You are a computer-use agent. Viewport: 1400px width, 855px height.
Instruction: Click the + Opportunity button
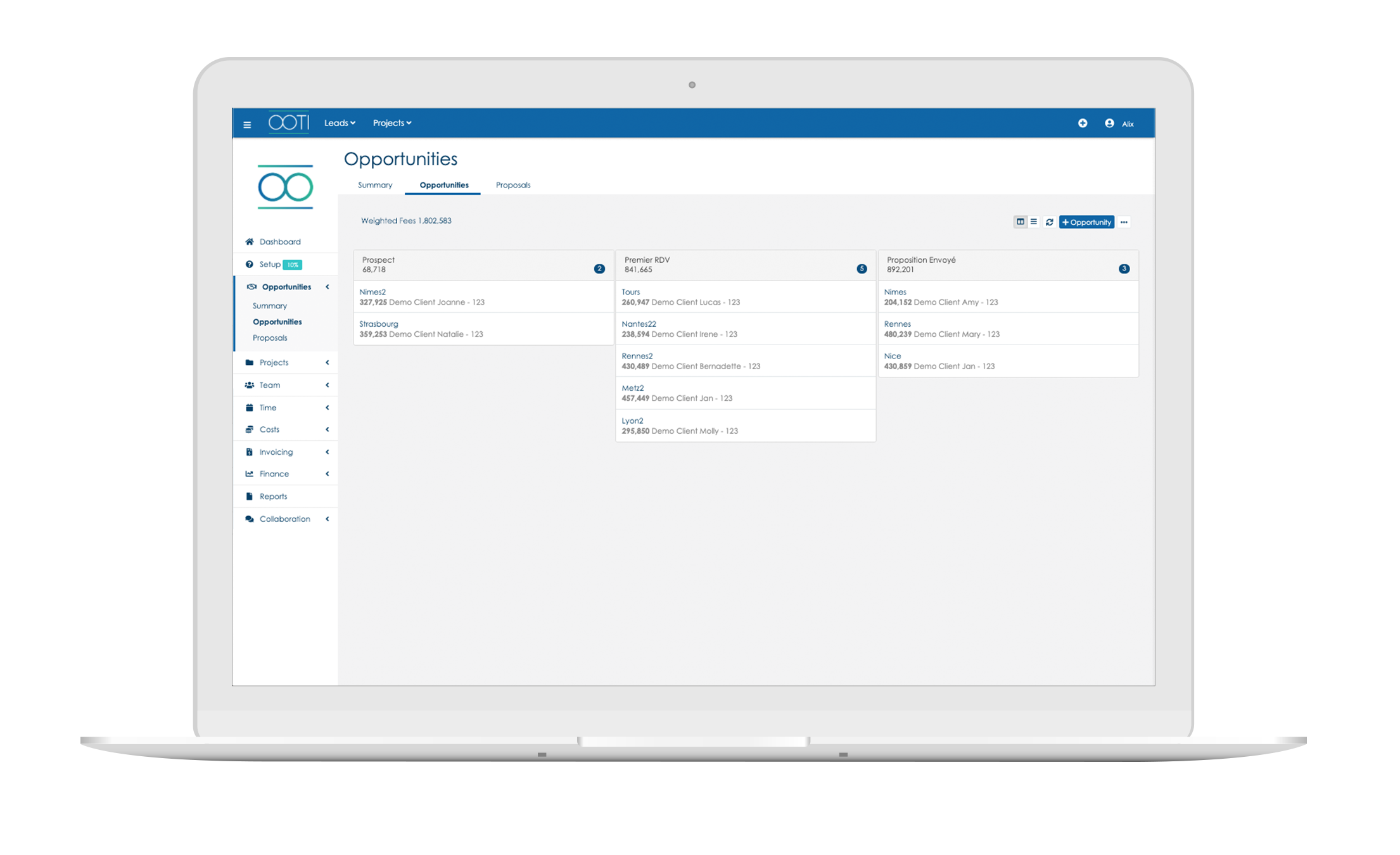tap(1086, 222)
